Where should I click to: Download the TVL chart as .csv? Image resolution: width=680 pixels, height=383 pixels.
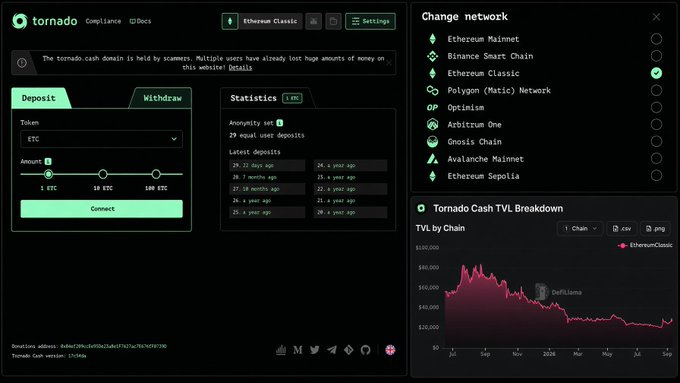621,229
